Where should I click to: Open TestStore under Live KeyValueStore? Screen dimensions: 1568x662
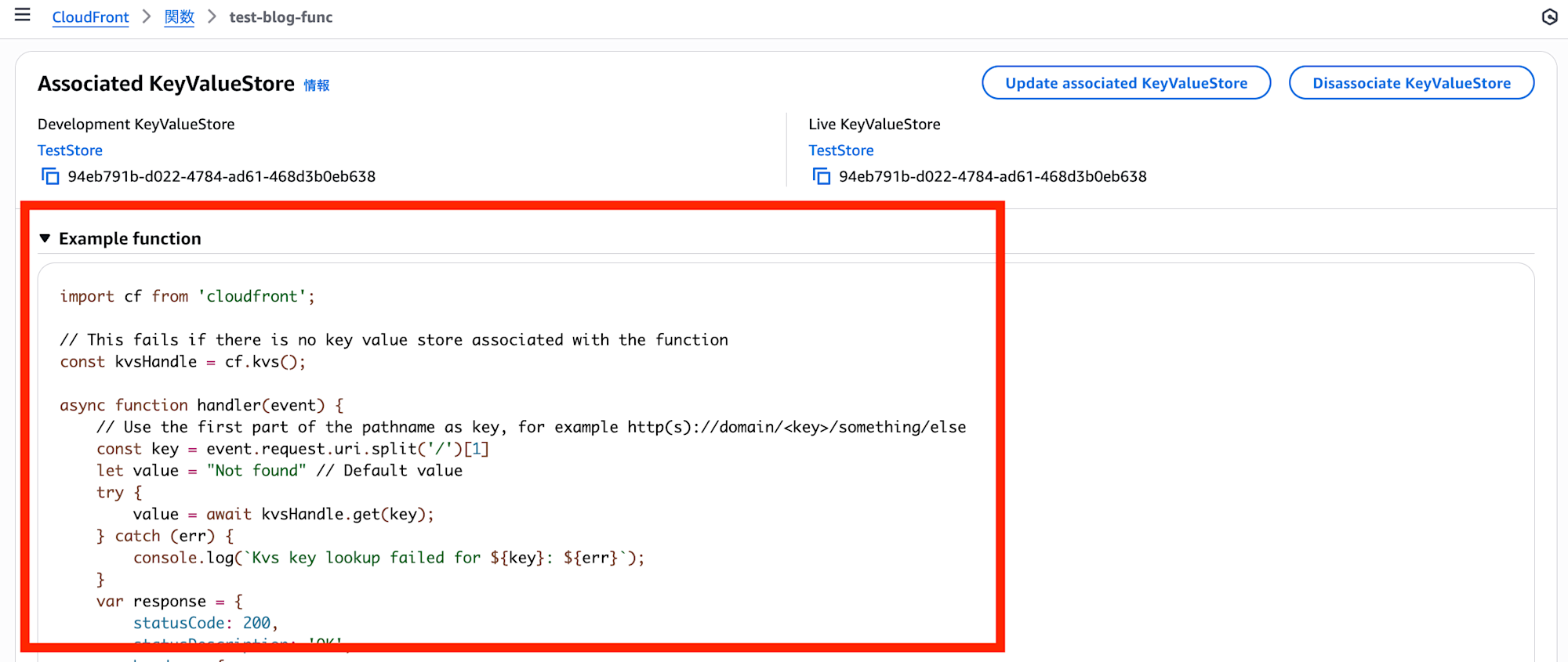click(840, 150)
